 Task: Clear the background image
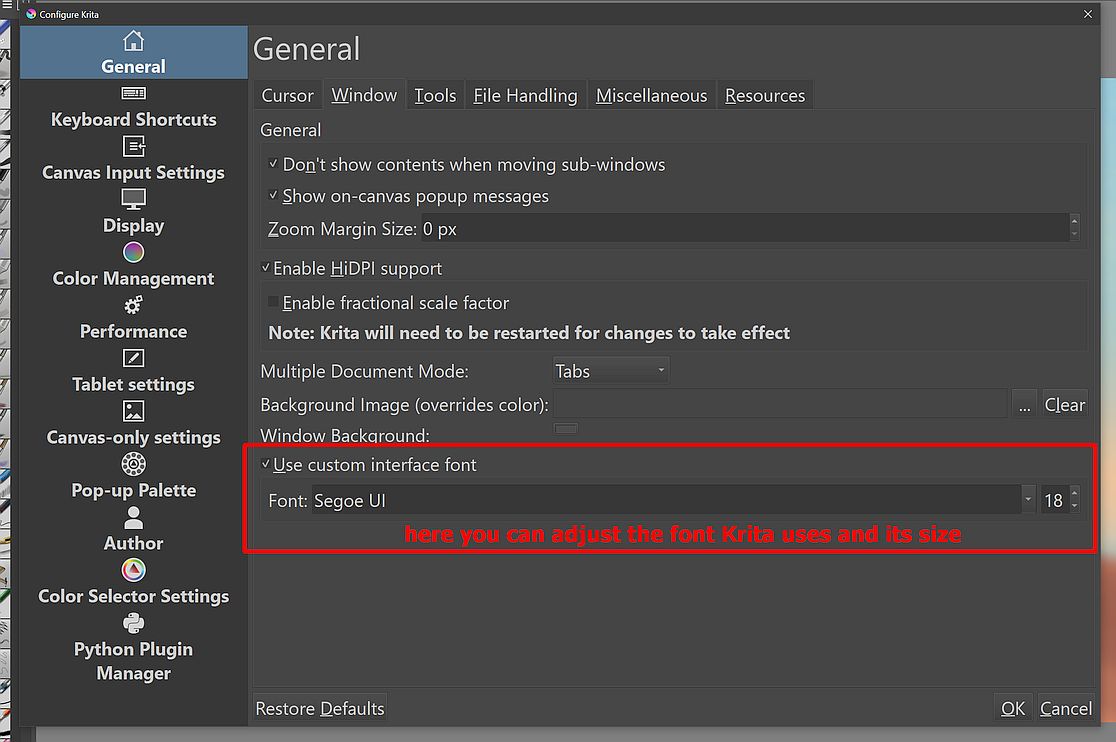coord(1065,404)
